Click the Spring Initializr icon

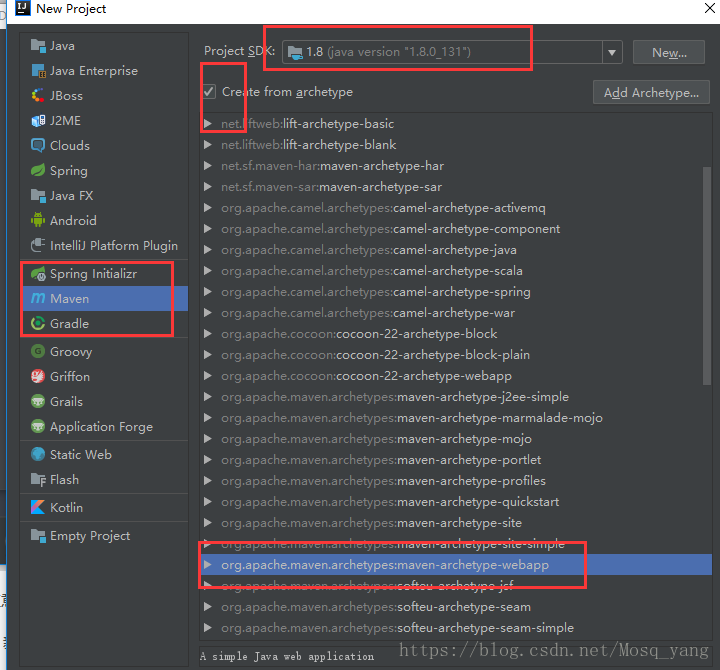click(x=38, y=274)
